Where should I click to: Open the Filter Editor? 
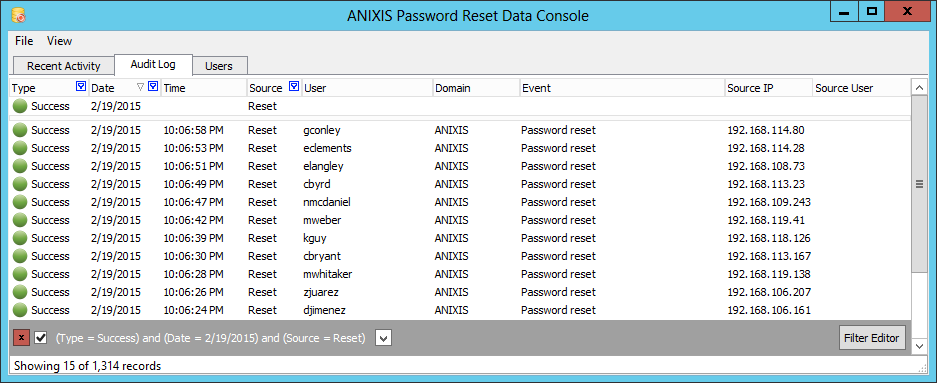872,338
